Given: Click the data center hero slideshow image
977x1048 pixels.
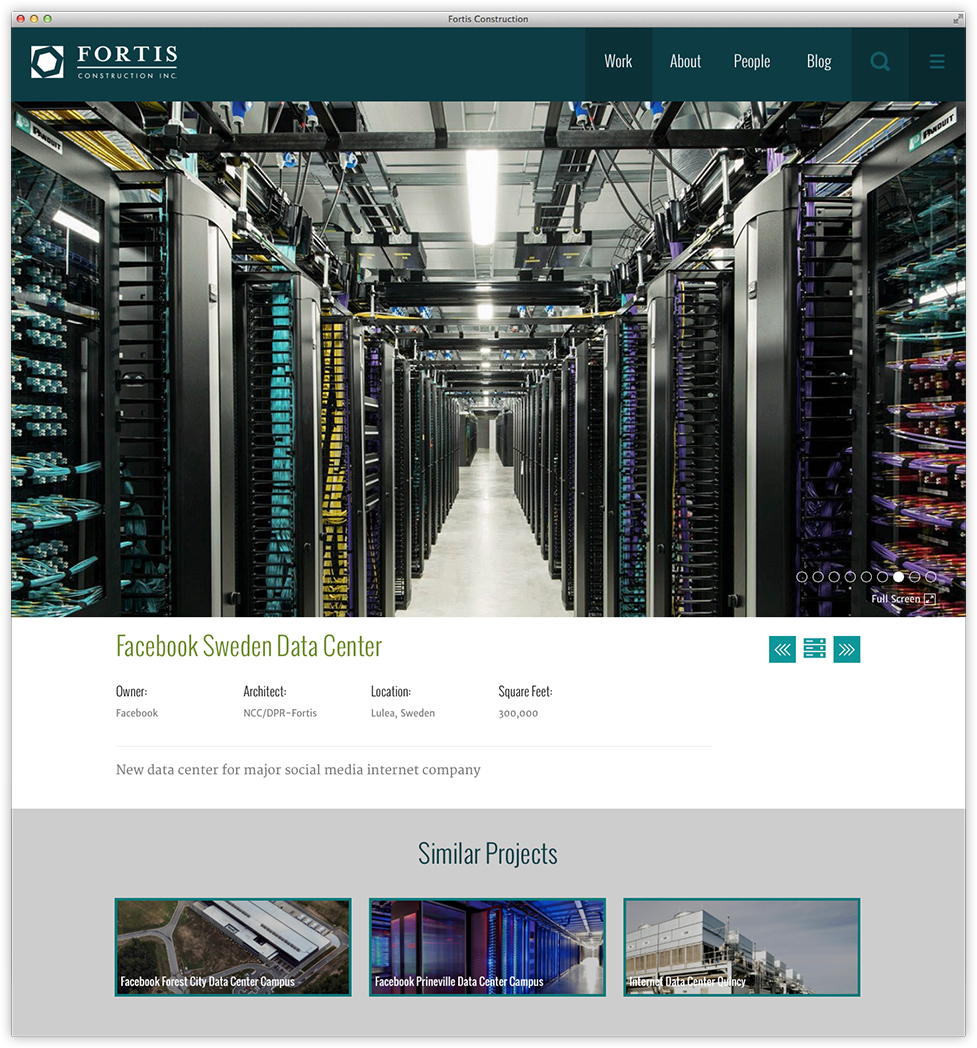Looking at the screenshot, I should pyautogui.click(x=488, y=359).
